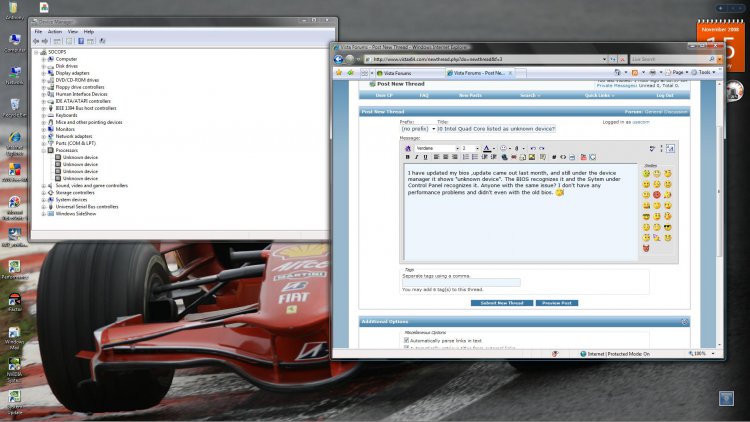Screen dimensions: 750x422
Task: Click the calendar gadget on the desktop sidebar
Action: click(720, 46)
